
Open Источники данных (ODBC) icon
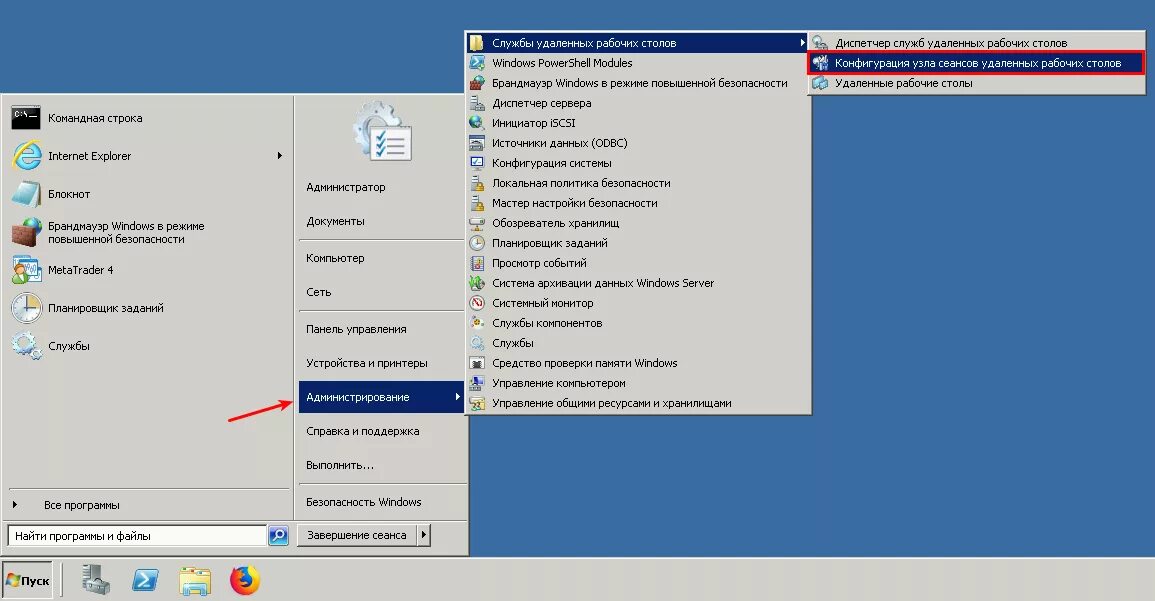coord(477,143)
